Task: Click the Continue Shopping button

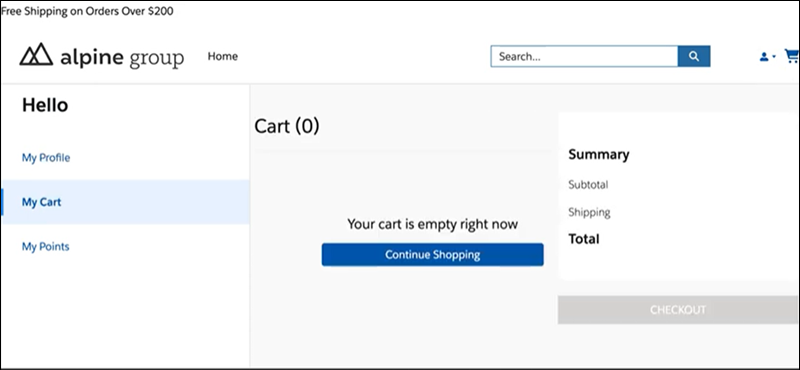Action: 432,255
